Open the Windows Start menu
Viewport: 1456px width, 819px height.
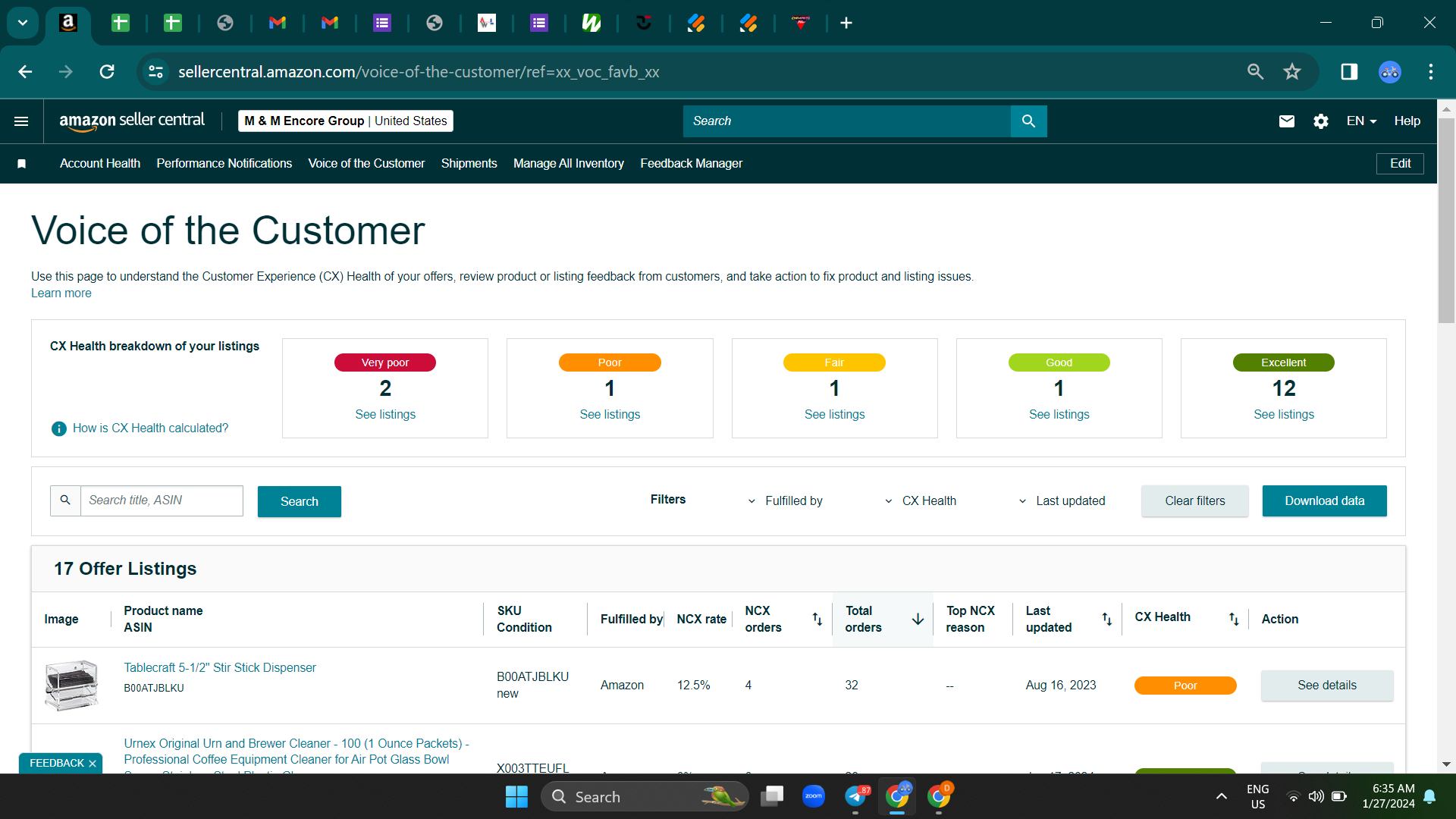coord(516,796)
